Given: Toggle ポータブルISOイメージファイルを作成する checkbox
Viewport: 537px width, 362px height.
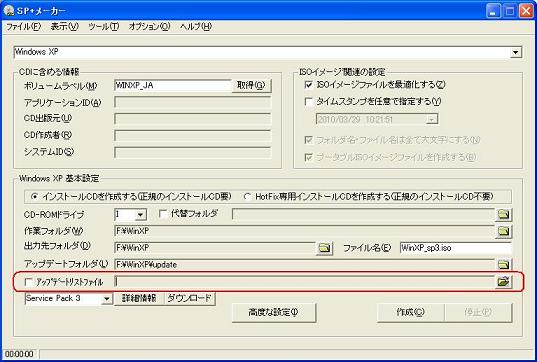Looking at the screenshot, I should (309, 157).
